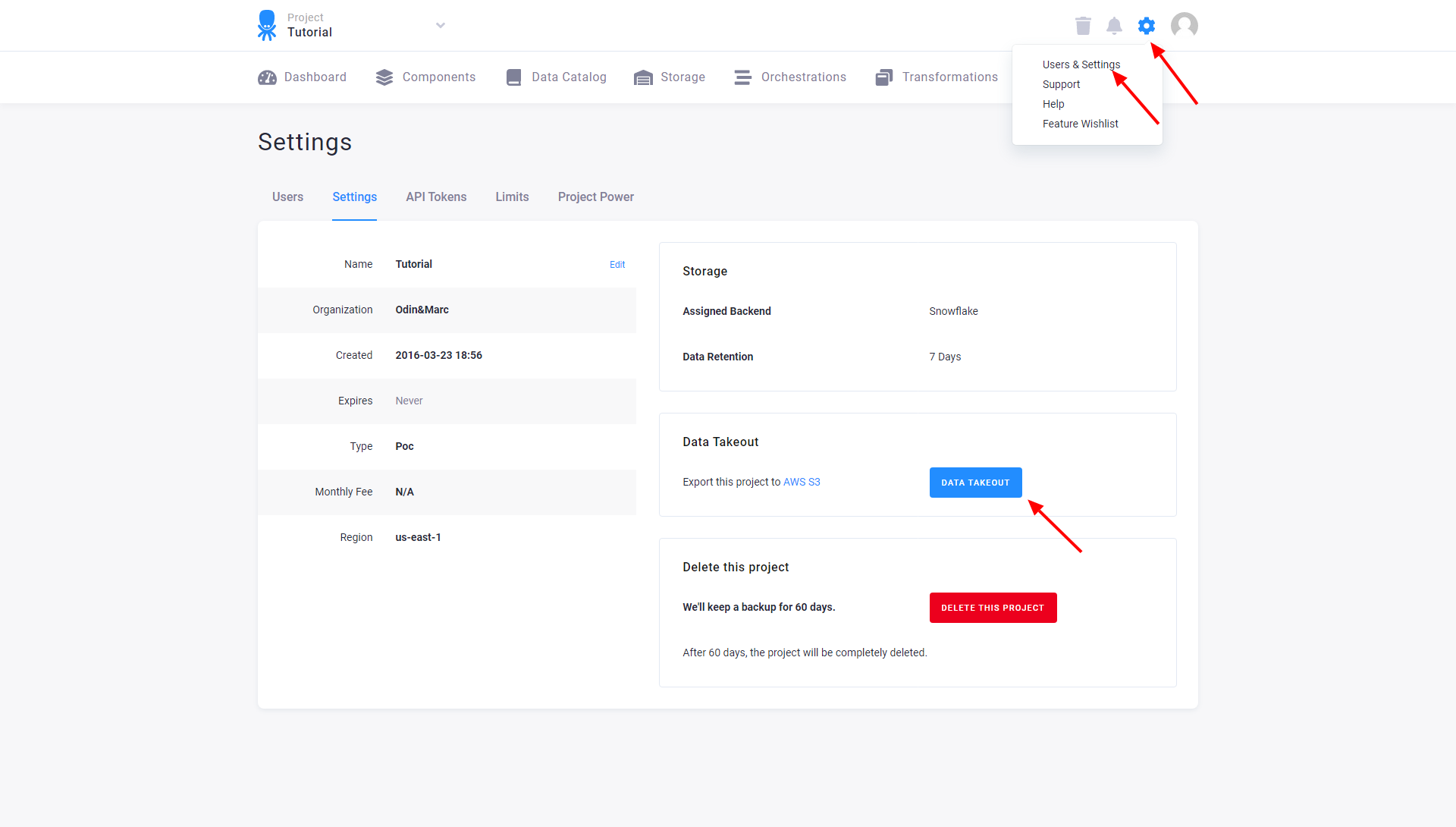Click the Data Catalog book icon
1456x827 pixels.
(513, 77)
